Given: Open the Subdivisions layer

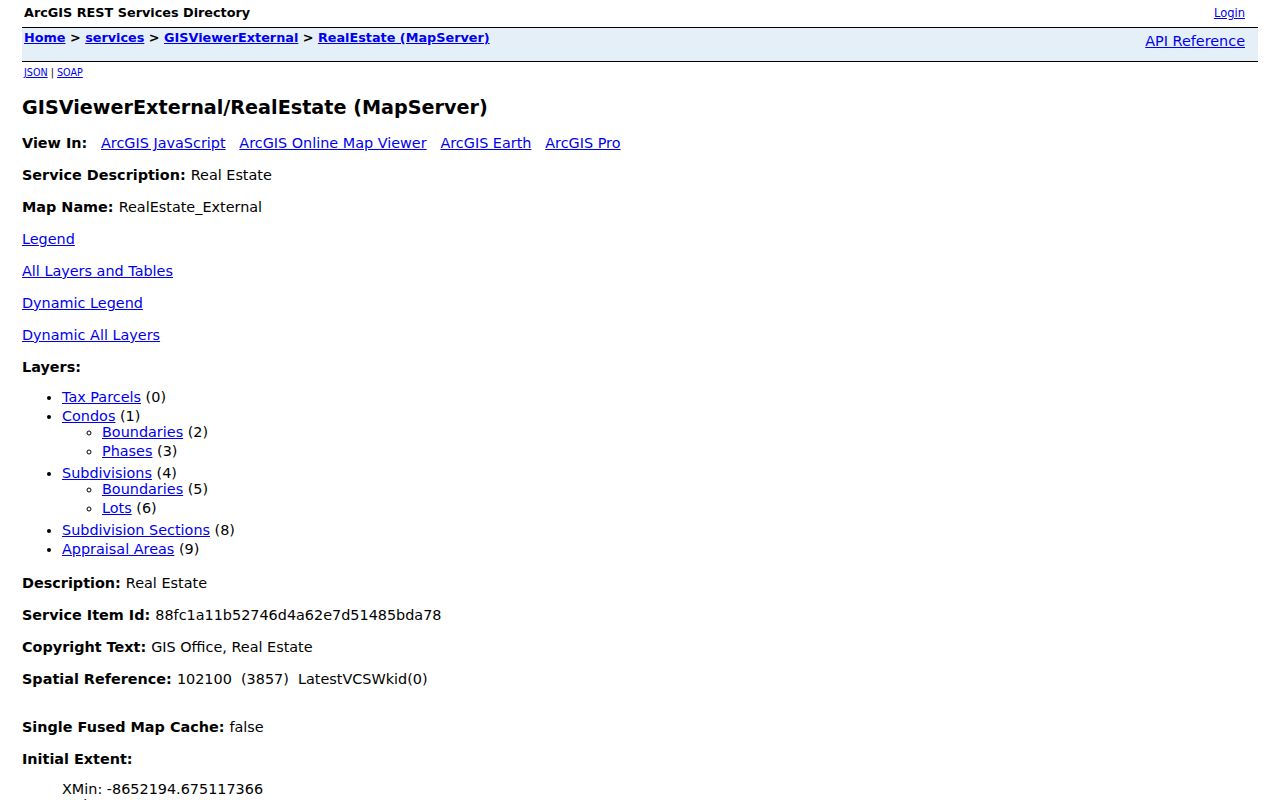Looking at the screenshot, I should pyautogui.click(x=107, y=473).
